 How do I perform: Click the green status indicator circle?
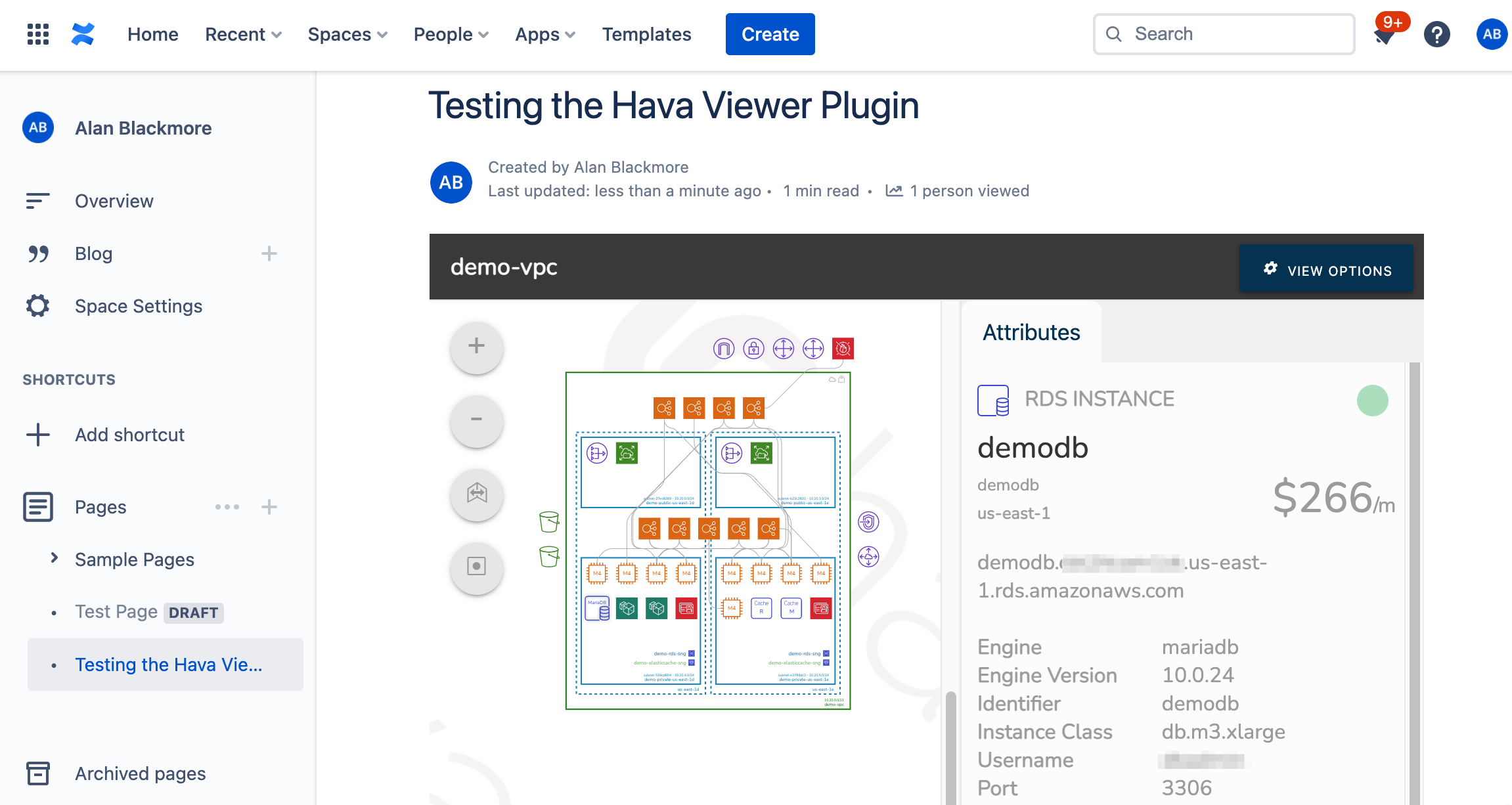(1373, 401)
